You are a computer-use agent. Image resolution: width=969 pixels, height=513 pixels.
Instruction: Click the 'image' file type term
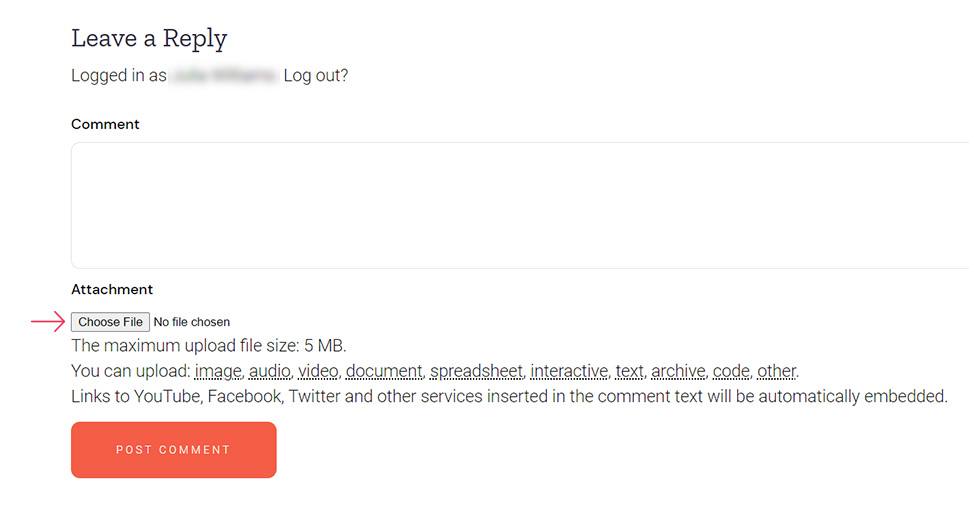point(218,371)
